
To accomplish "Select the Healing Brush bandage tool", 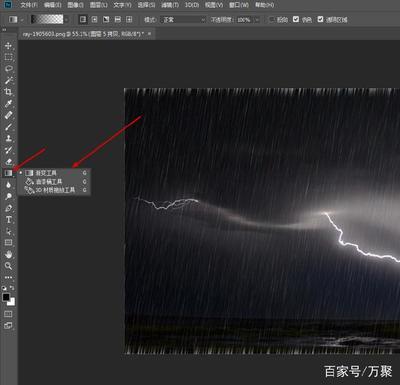I will tap(9, 115).
